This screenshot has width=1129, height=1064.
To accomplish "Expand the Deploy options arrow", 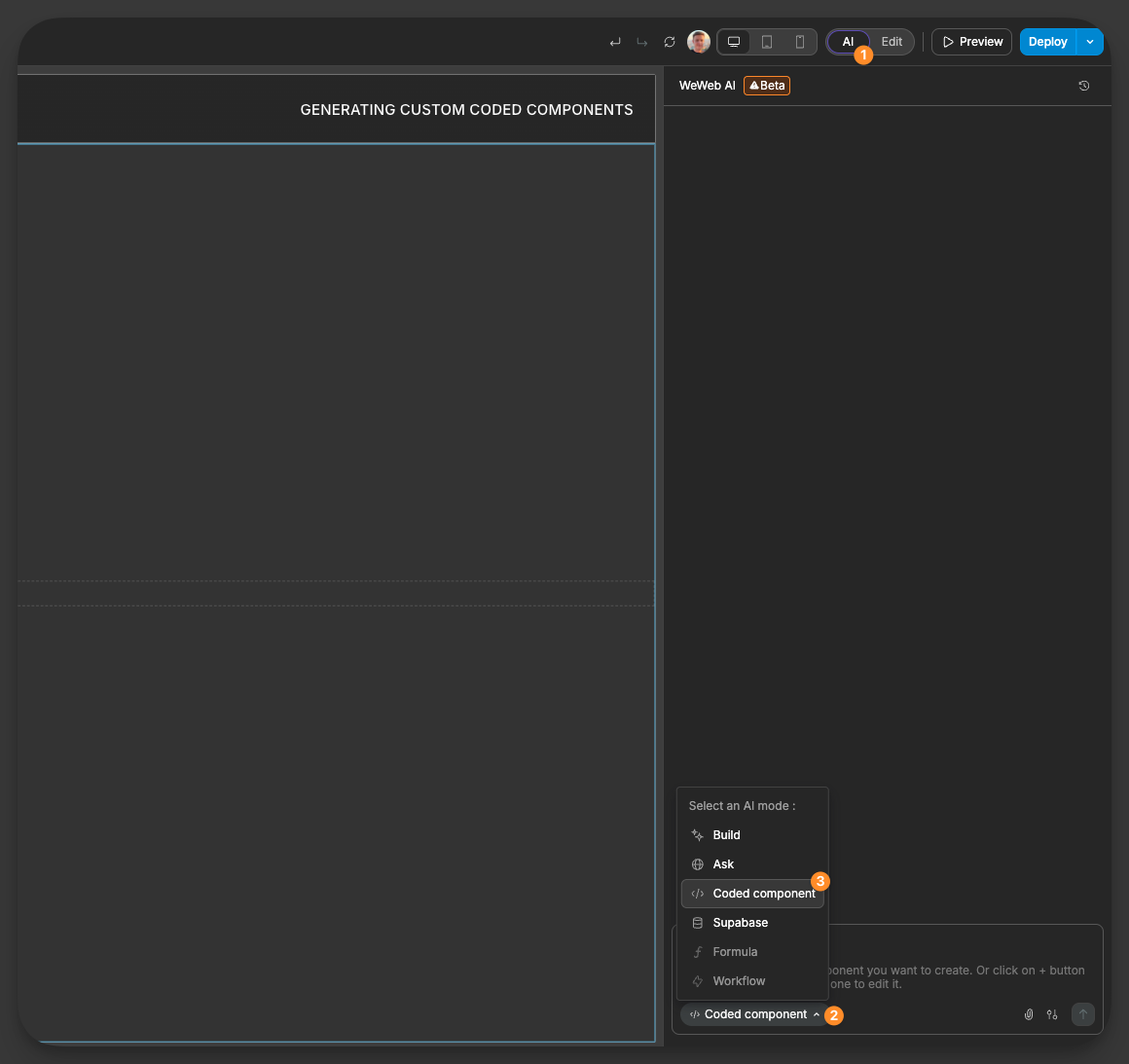I will point(1090,42).
